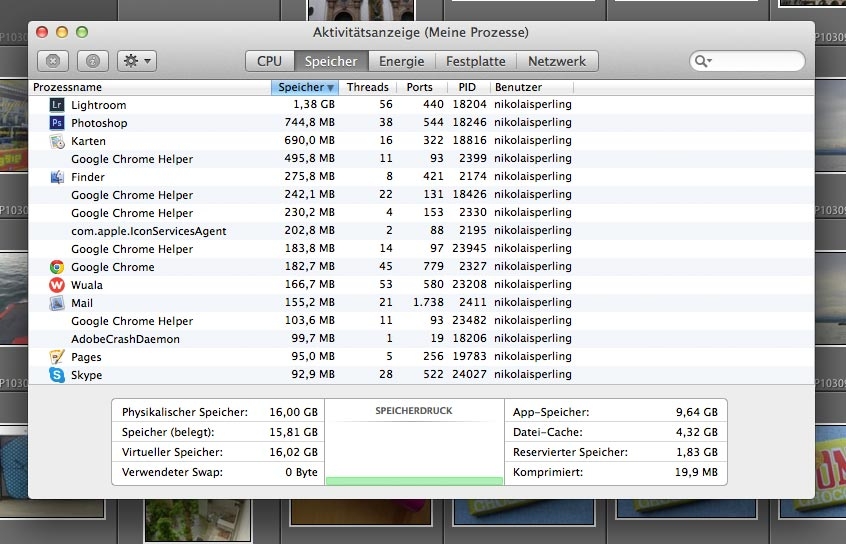The image size is (846, 544).
Task: Open the Energie tab
Action: (401, 61)
